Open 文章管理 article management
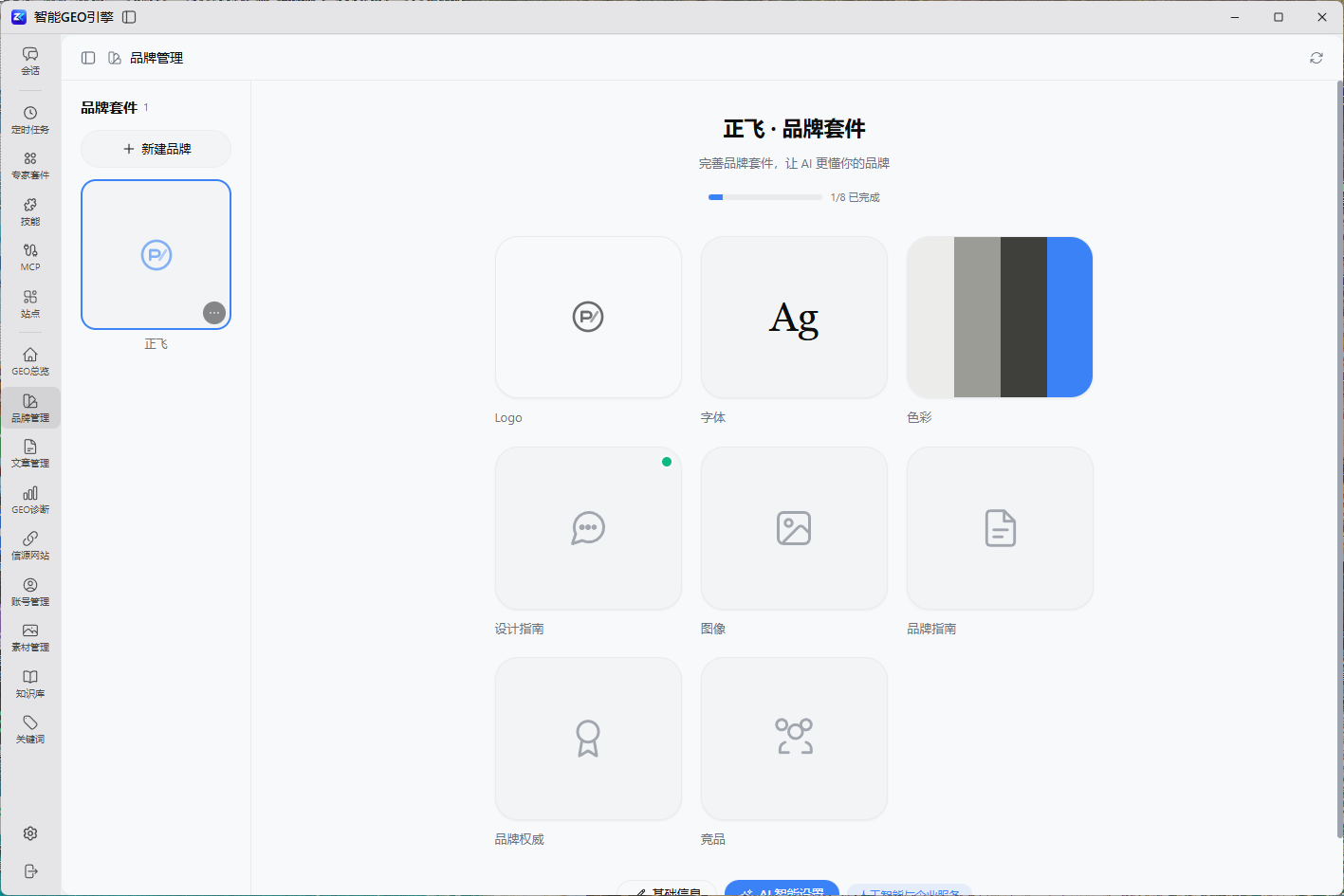This screenshot has height=896, width=1344. pos(30,453)
